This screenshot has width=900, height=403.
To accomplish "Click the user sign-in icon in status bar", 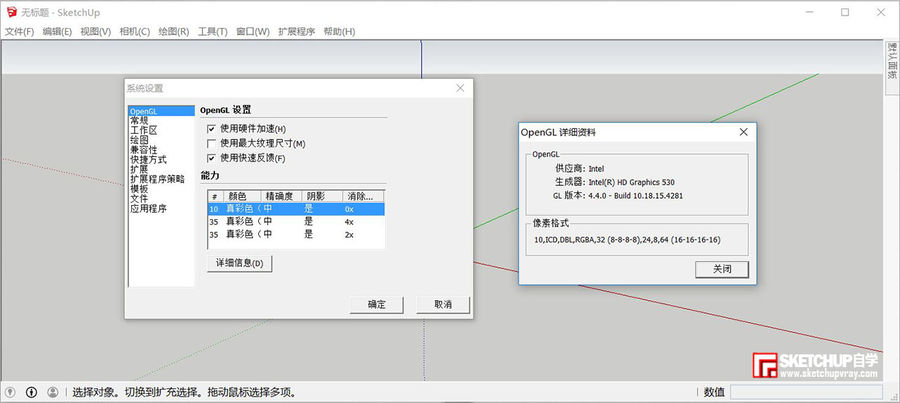I will [x=53, y=392].
